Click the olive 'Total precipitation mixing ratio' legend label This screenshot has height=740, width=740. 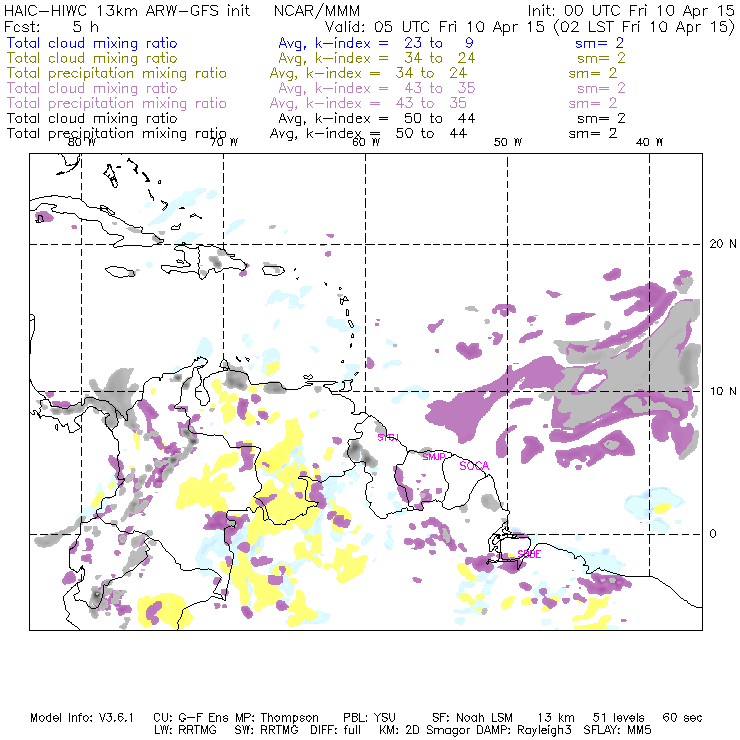[117, 73]
